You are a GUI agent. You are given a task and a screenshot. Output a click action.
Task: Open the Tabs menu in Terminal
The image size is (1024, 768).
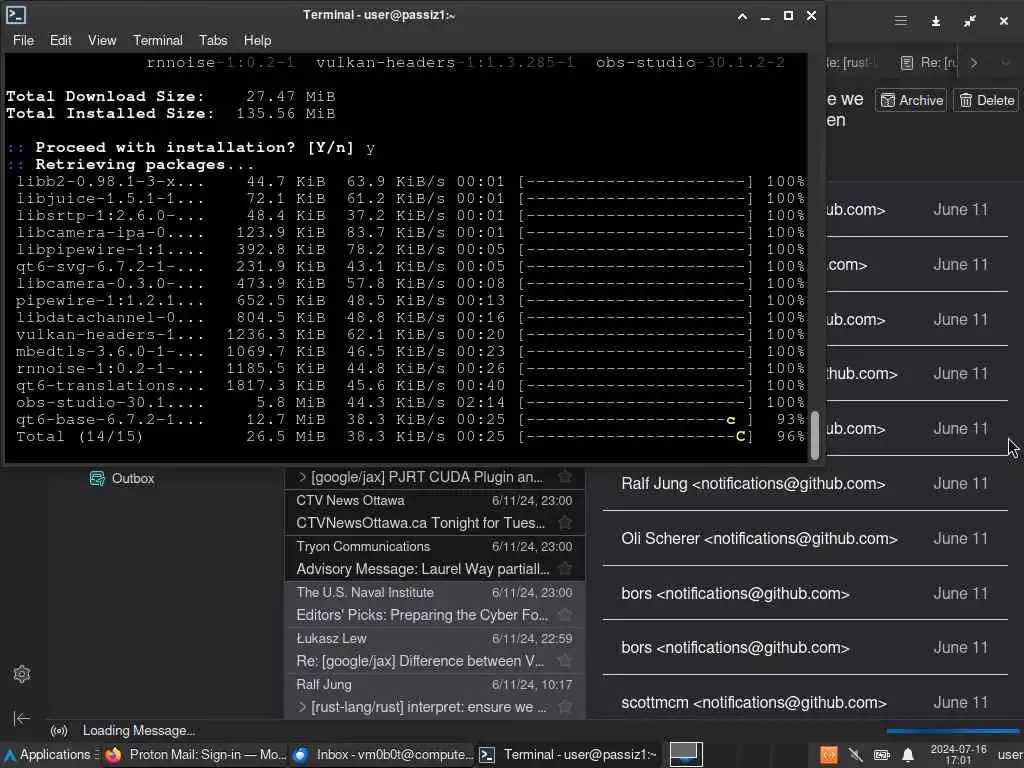tap(214, 40)
